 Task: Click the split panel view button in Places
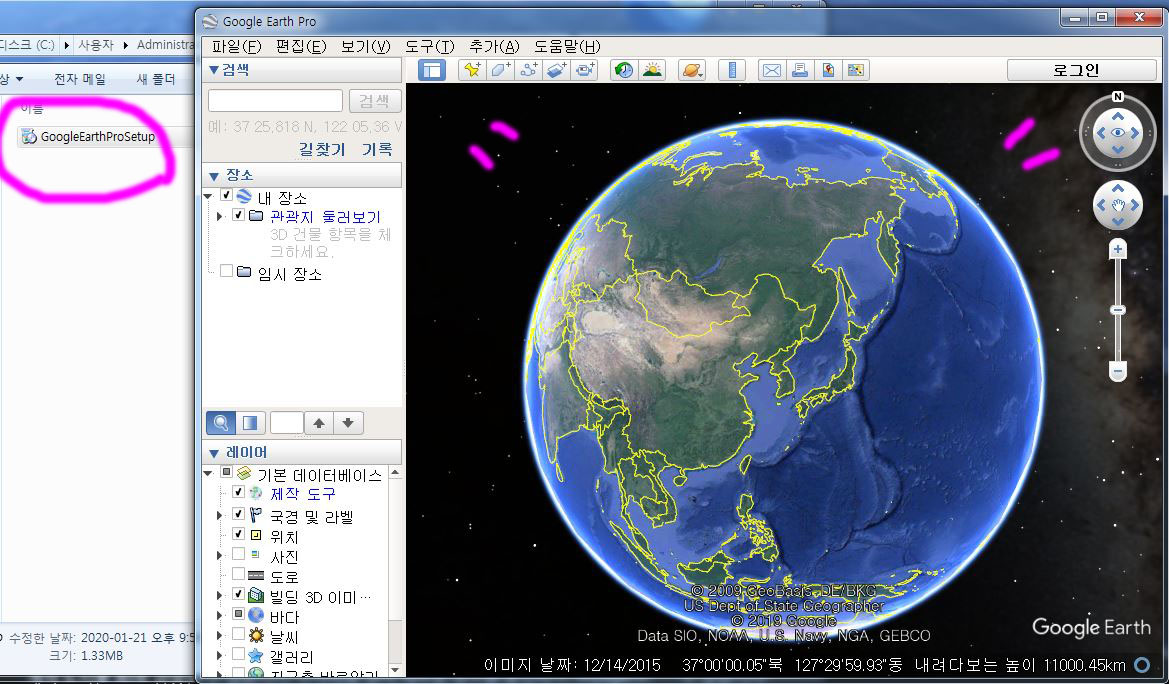pos(250,423)
